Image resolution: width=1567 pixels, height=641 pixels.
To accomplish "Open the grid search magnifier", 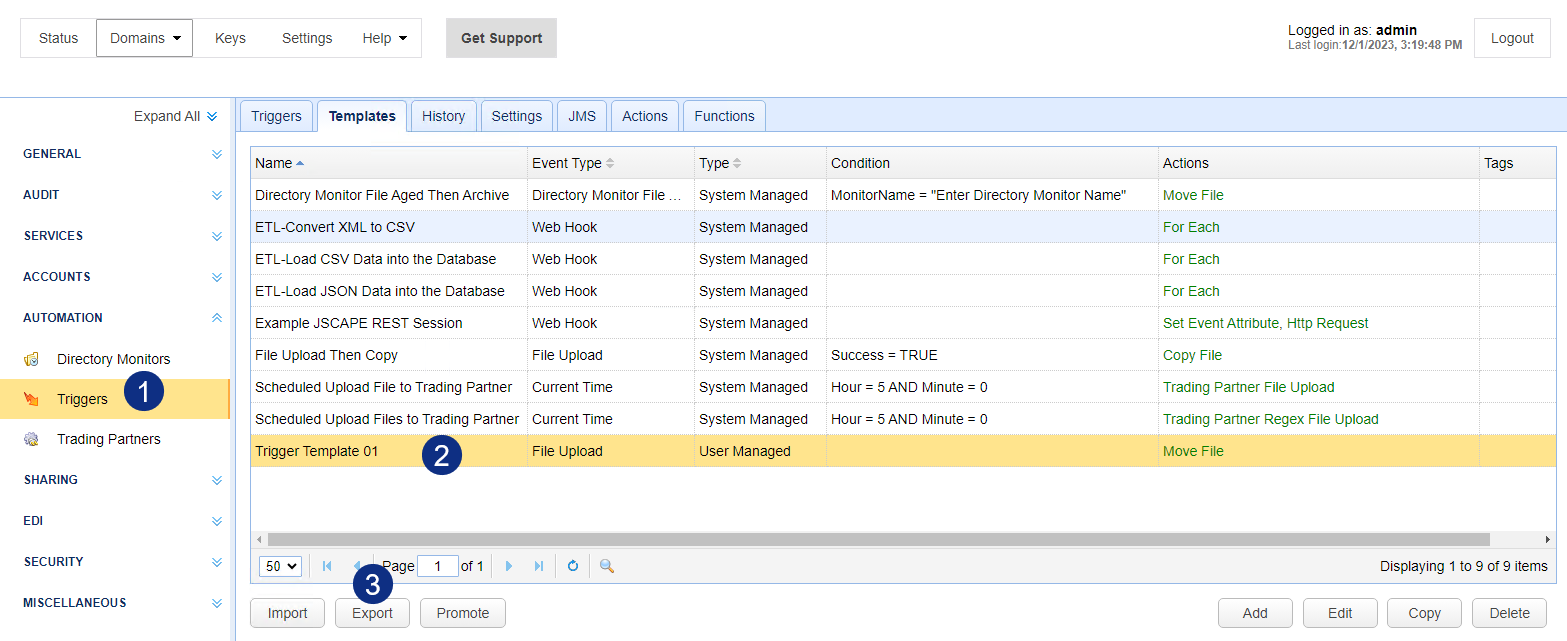I will pyautogui.click(x=607, y=566).
